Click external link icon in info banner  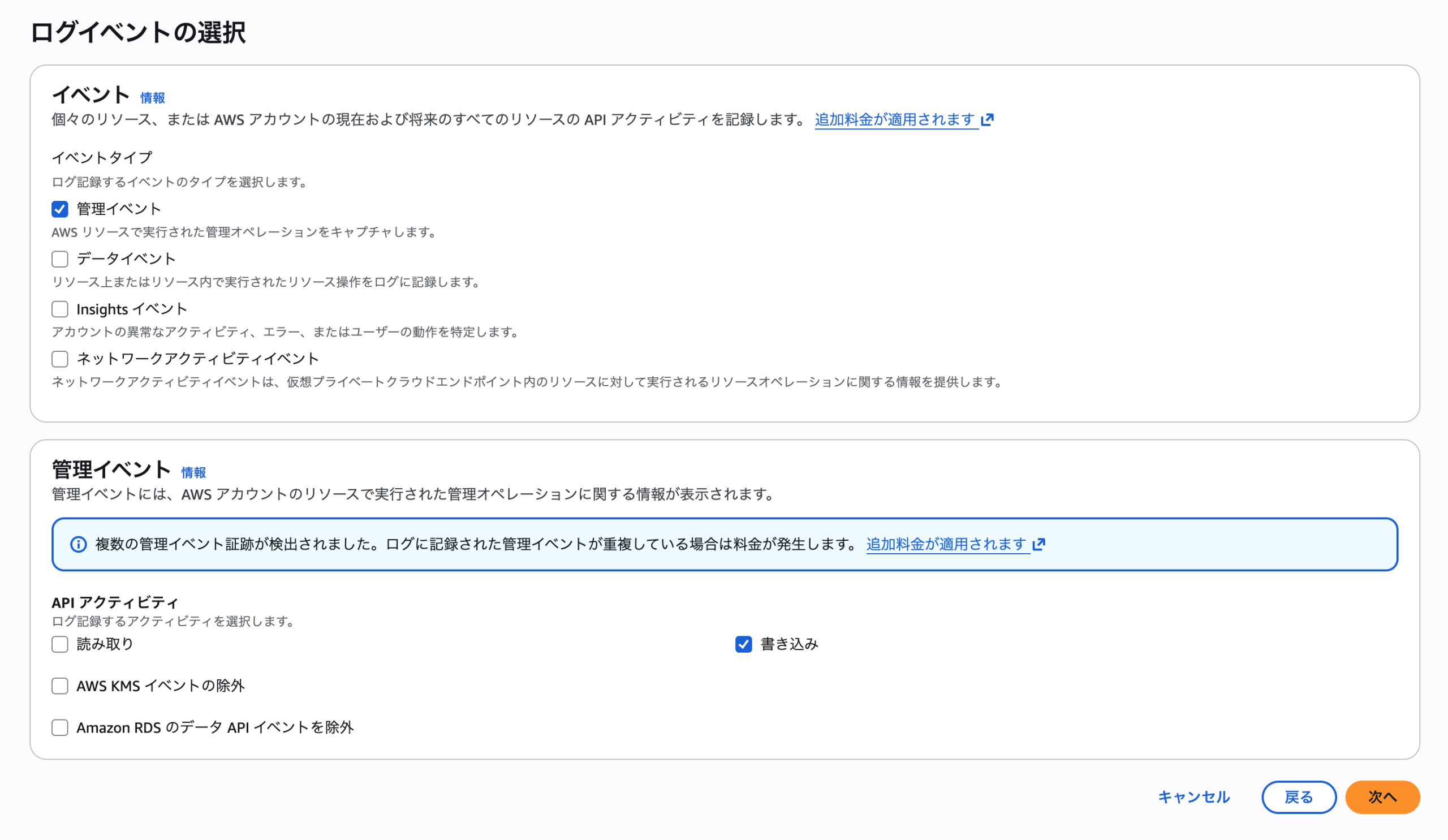coord(1039,544)
